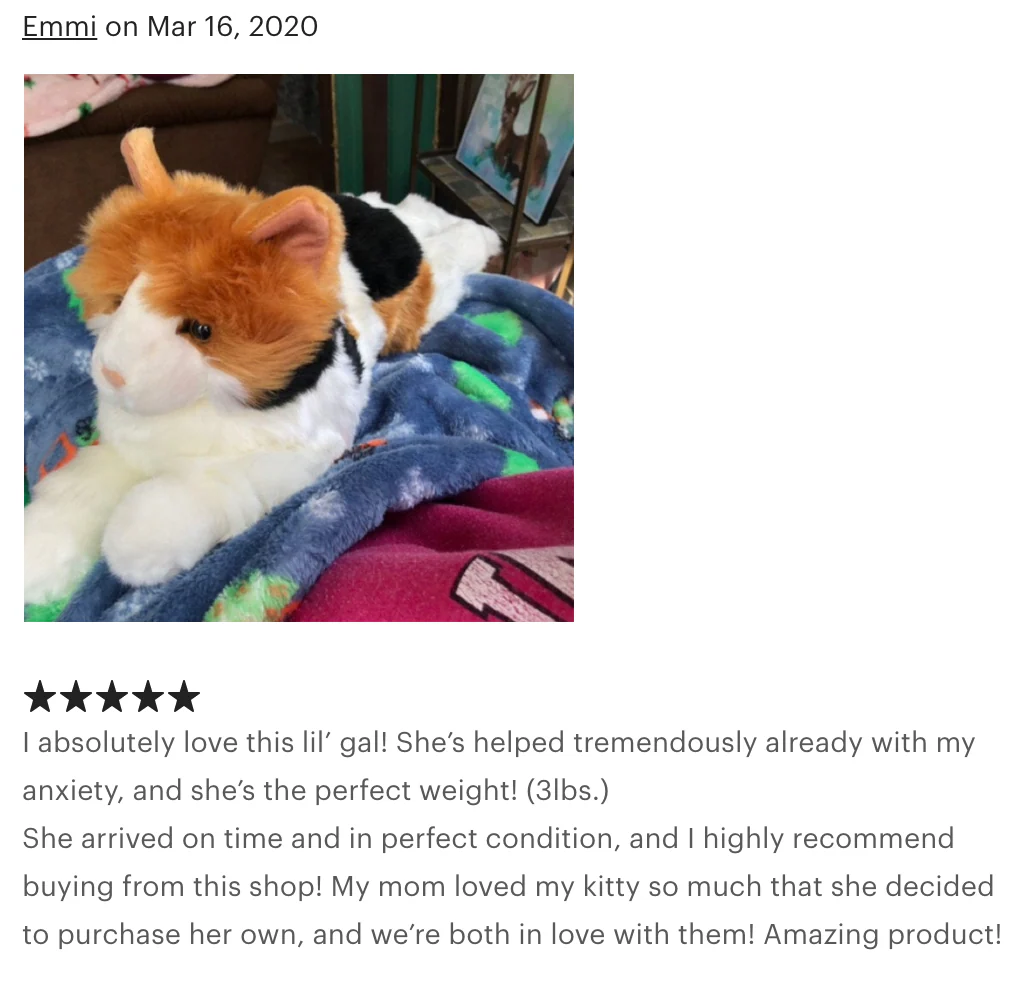Click the third rating star

(x=111, y=696)
